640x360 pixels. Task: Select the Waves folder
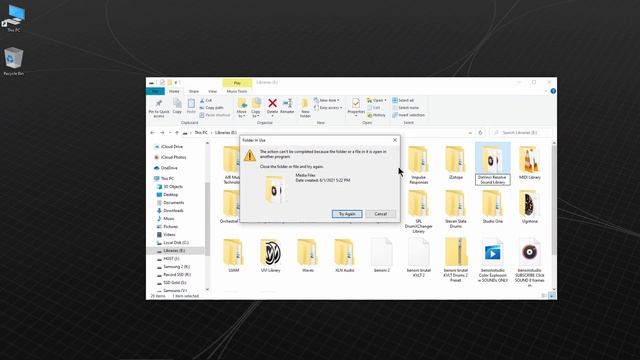pos(307,255)
